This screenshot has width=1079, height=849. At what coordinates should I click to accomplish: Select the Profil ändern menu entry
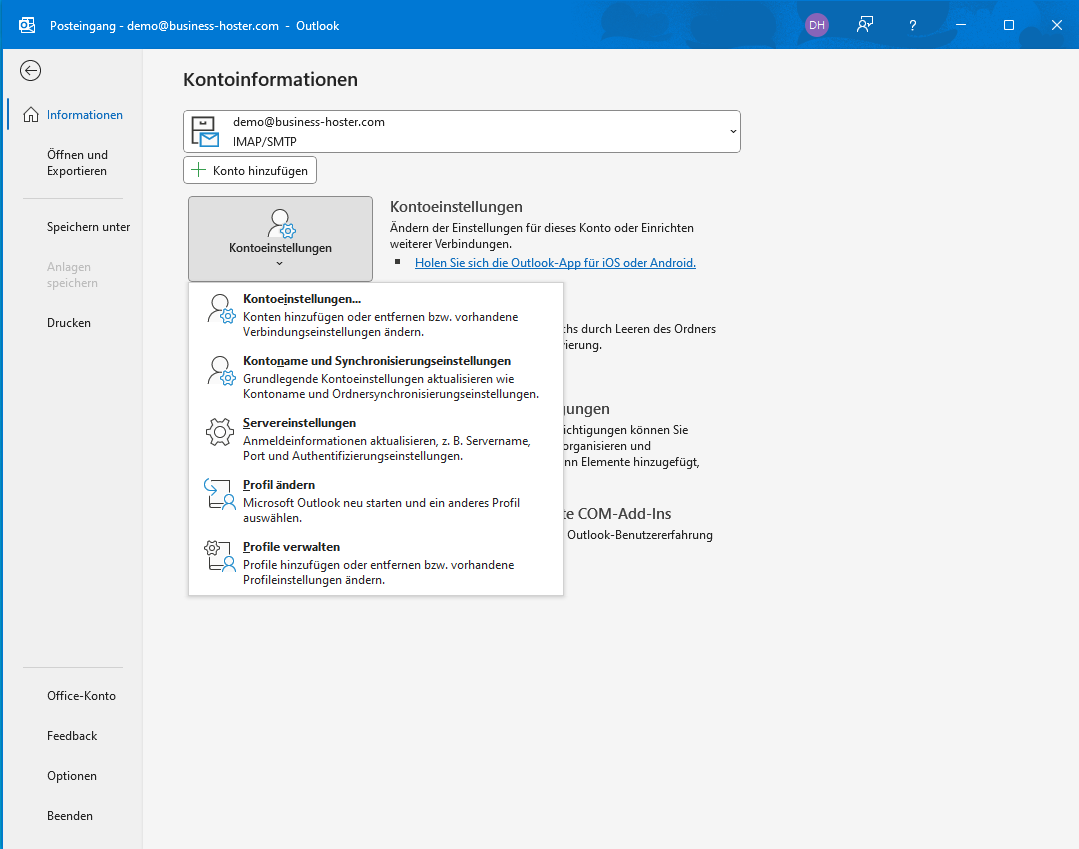pos(376,501)
